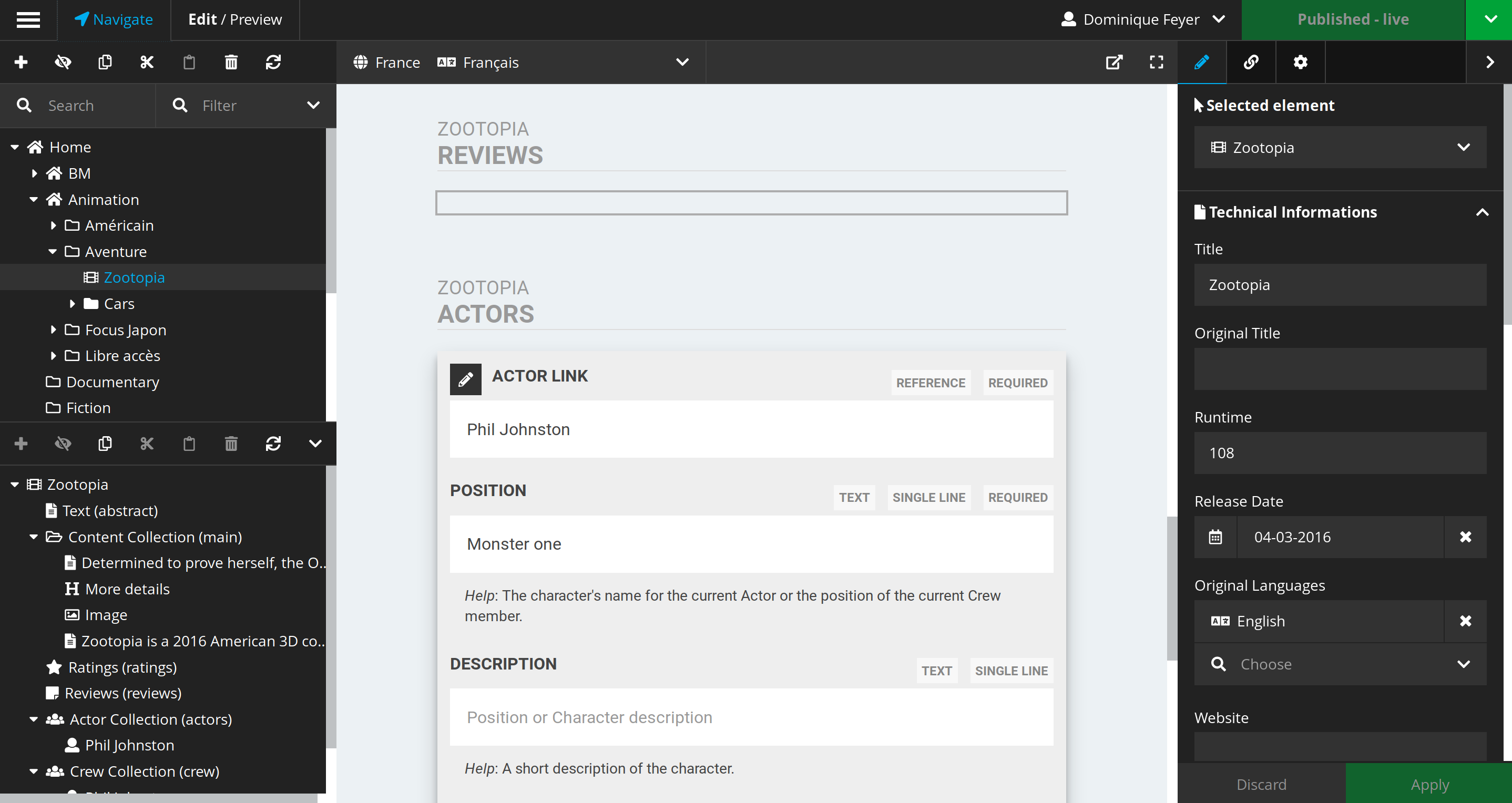The image size is (1512, 803).
Task: Click the Apply button
Action: [1429, 784]
